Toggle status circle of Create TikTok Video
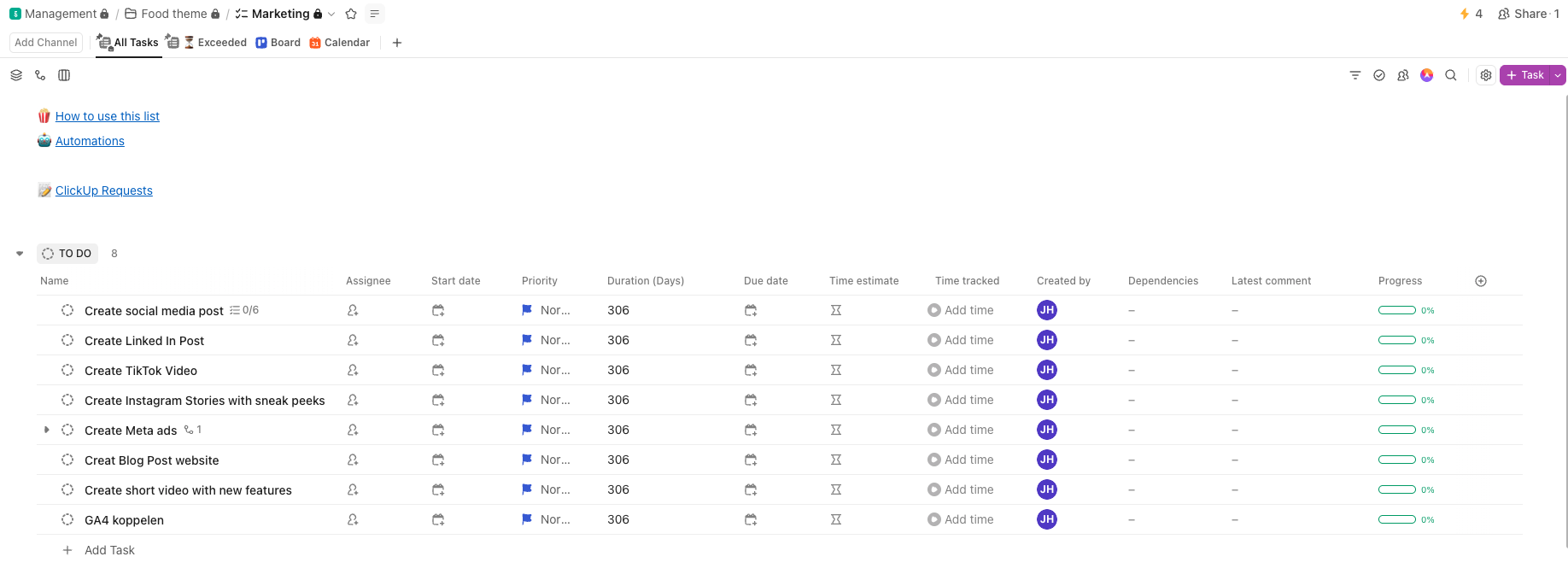Viewport: 1568px width, 580px height. tap(67, 370)
